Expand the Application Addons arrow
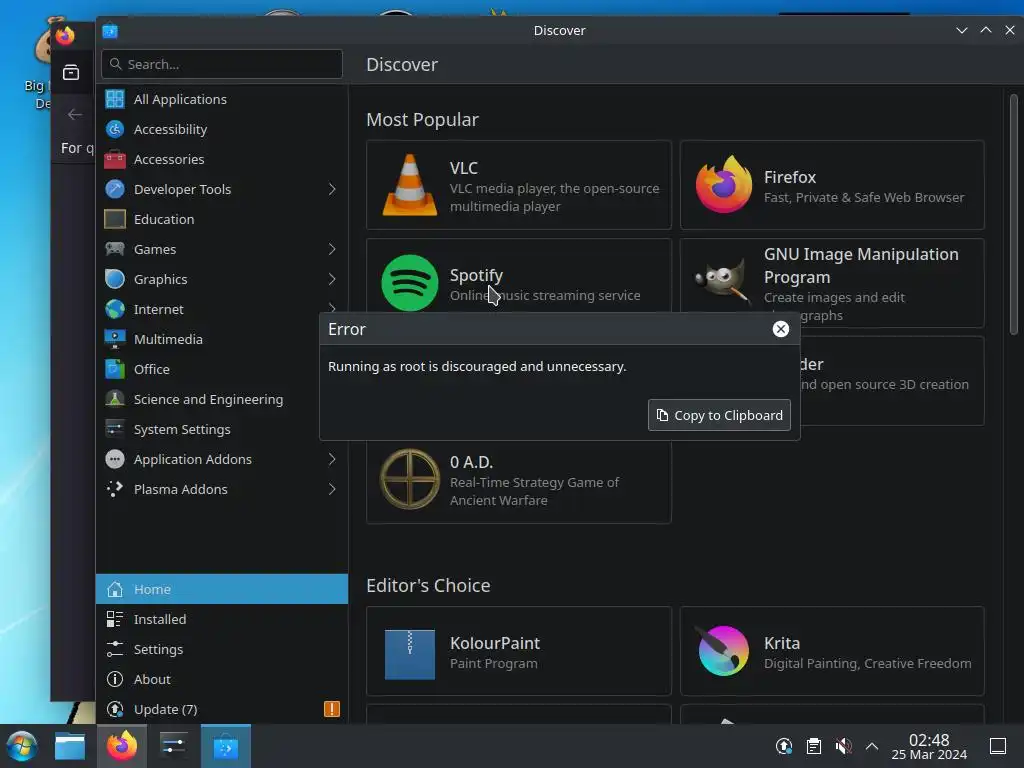The width and height of the screenshot is (1024, 768). pos(332,459)
